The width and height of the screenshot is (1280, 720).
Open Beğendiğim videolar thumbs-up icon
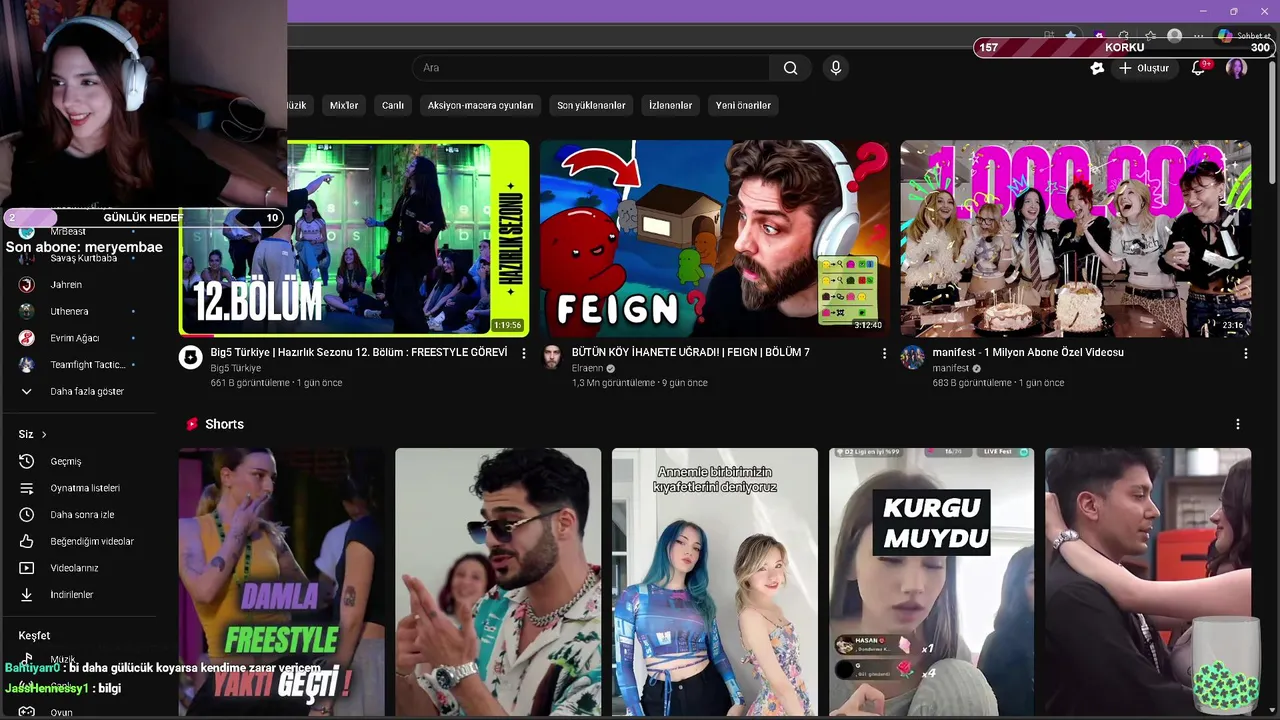[x=27, y=541]
